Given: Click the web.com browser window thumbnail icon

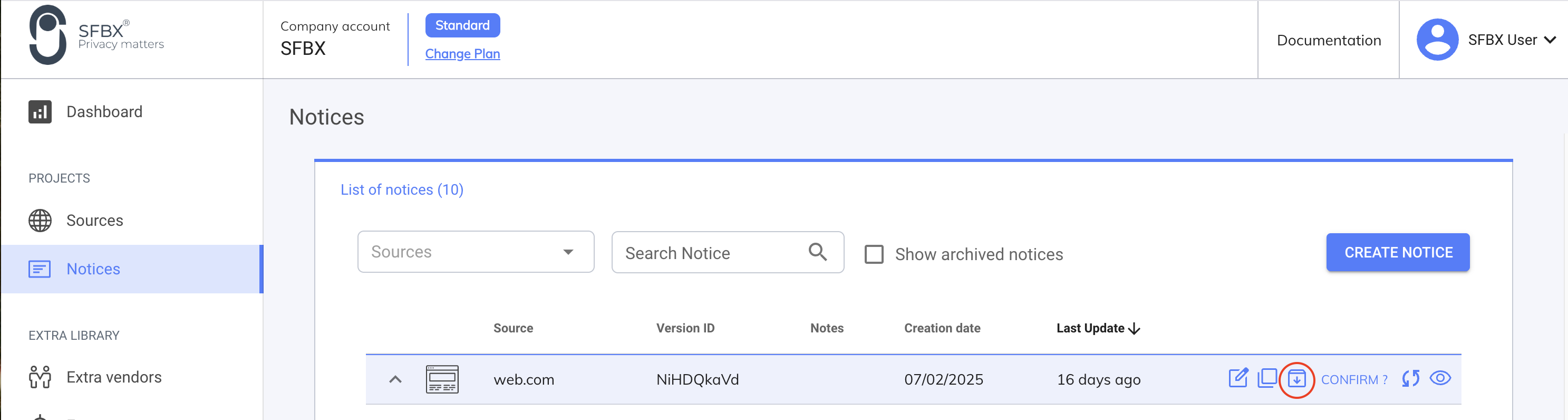Looking at the screenshot, I should (x=442, y=379).
